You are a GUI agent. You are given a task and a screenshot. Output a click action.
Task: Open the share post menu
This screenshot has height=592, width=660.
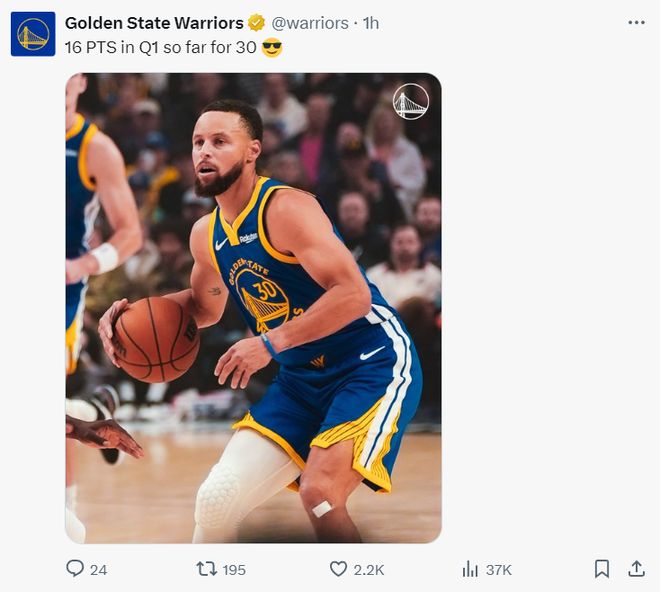click(636, 568)
